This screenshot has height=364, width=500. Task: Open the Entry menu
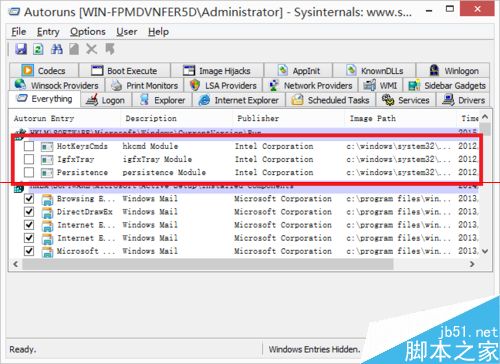48,32
